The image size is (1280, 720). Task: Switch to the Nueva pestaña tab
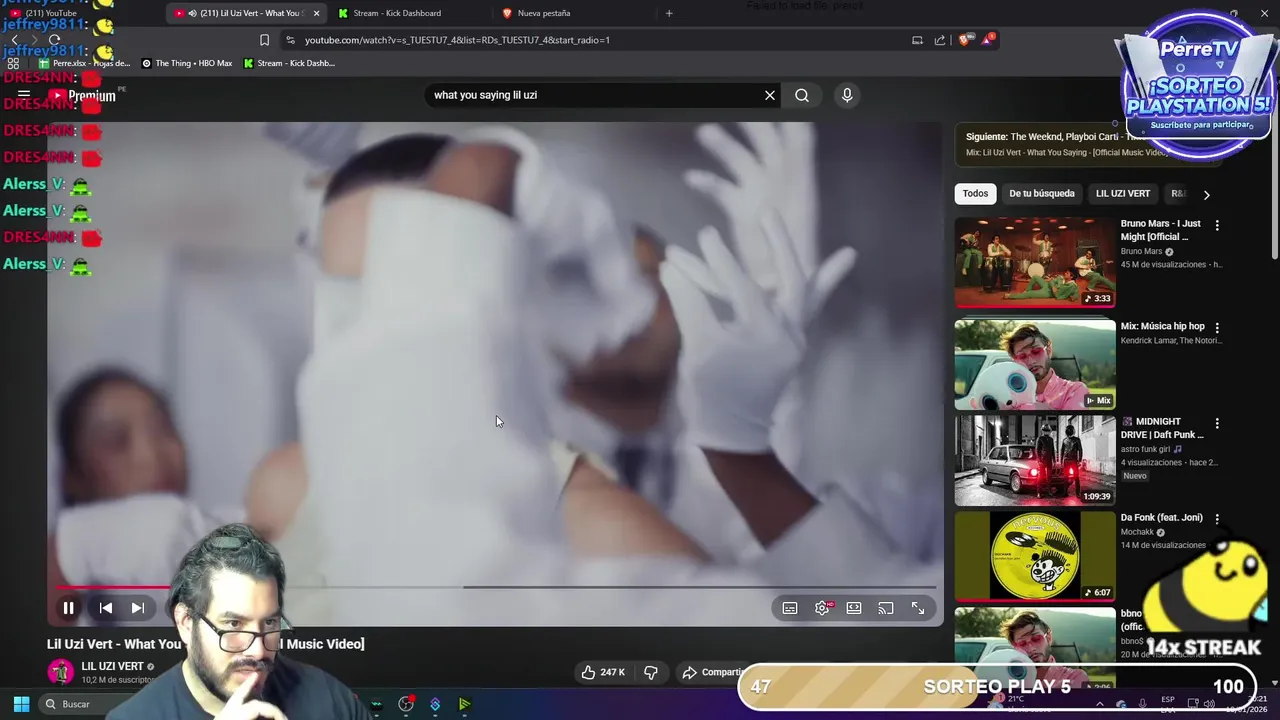[544, 13]
